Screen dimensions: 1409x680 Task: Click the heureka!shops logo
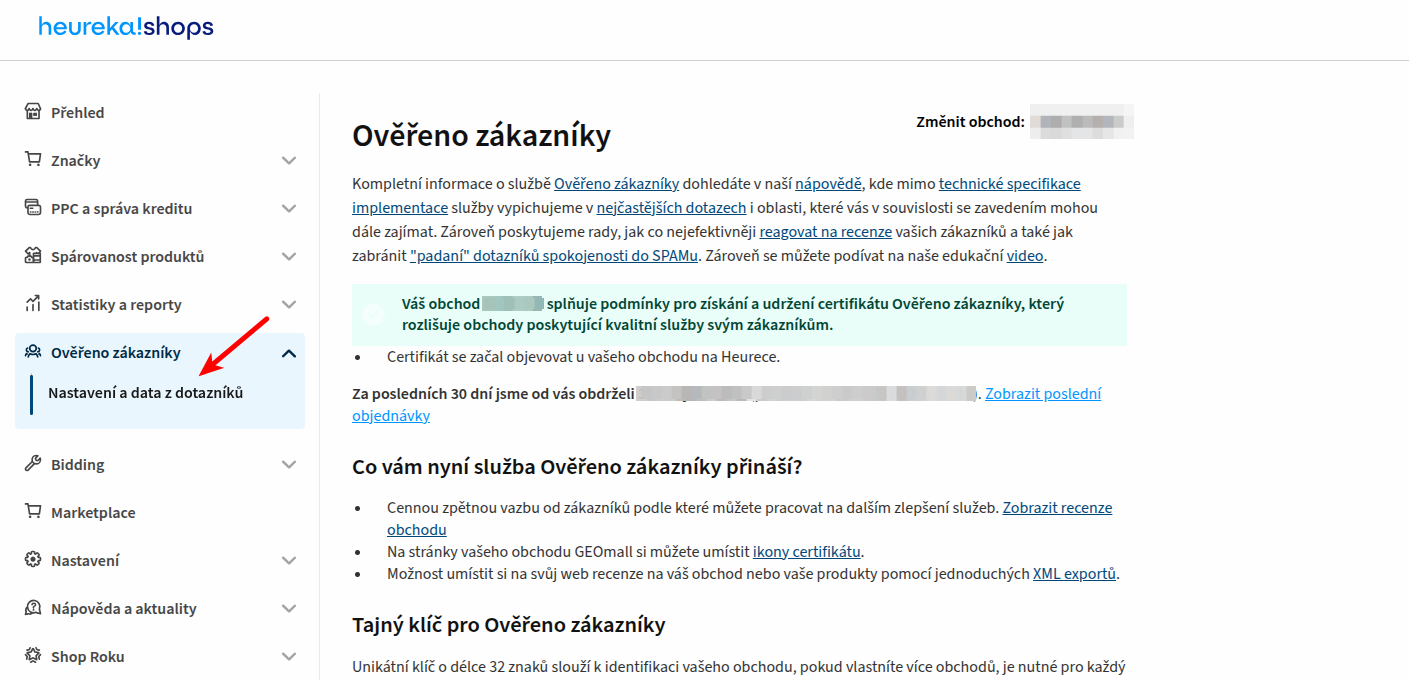pyautogui.click(x=126, y=27)
